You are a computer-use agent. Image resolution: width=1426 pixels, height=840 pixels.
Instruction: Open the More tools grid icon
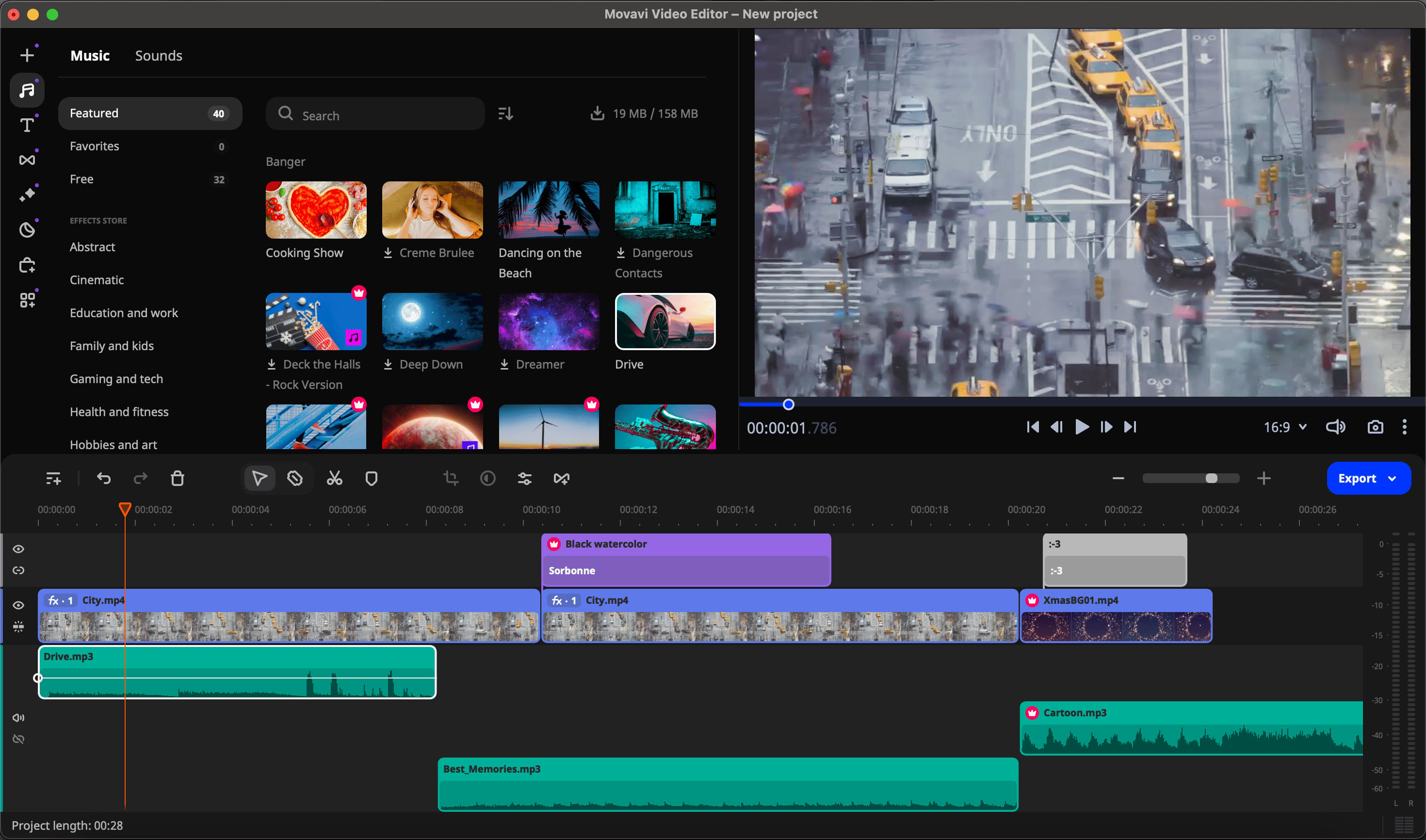pyautogui.click(x=27, y=299)
